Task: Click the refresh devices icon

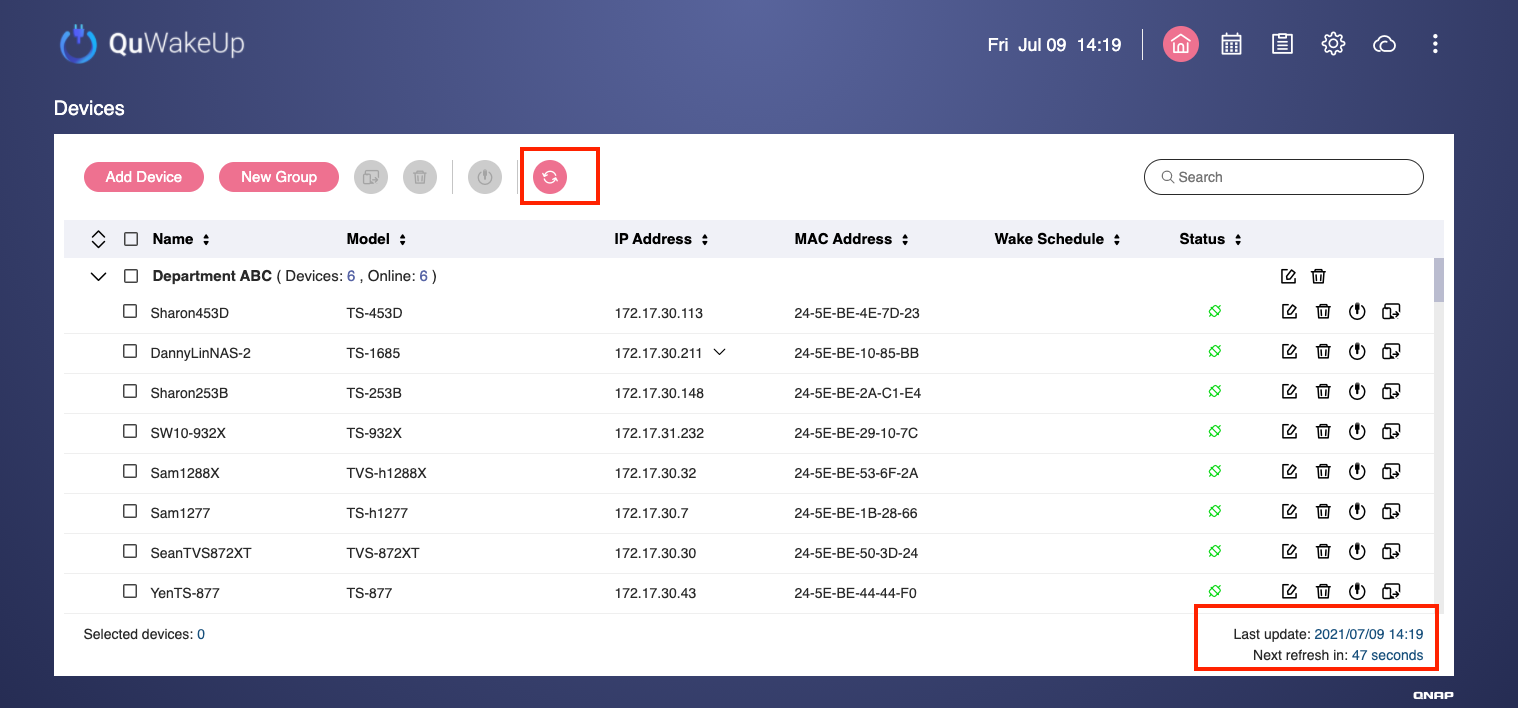Action: (x=549, y=177)
